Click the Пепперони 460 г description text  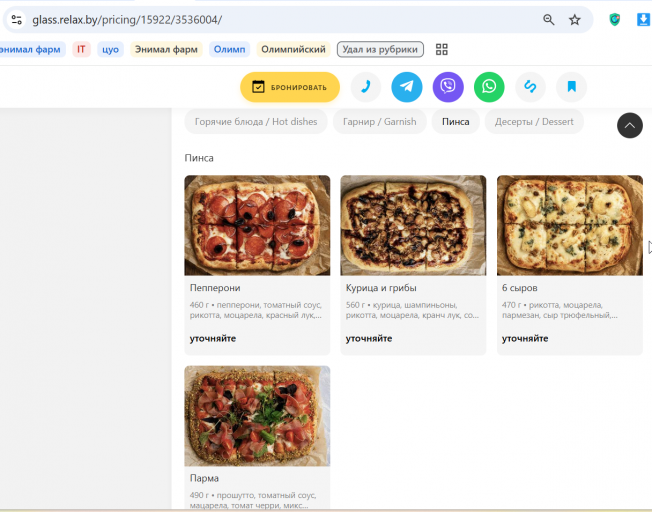click(x=256, y=310)
